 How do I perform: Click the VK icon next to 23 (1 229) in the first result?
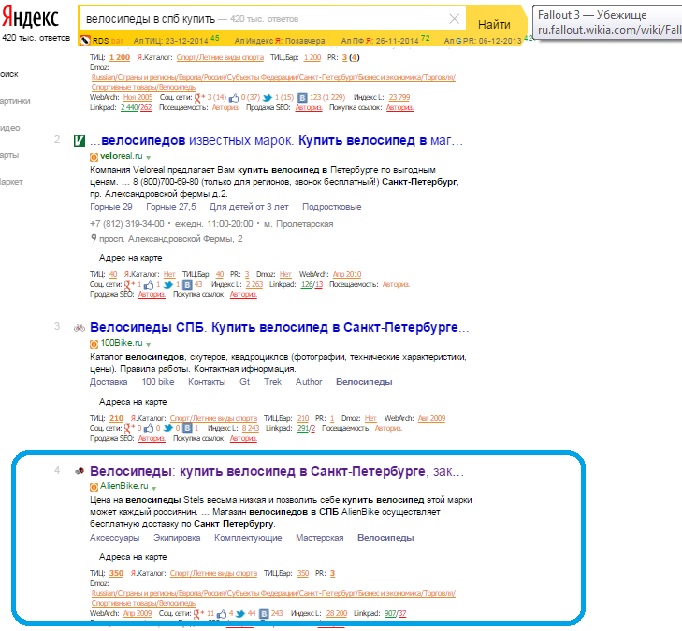pos(303,98)
